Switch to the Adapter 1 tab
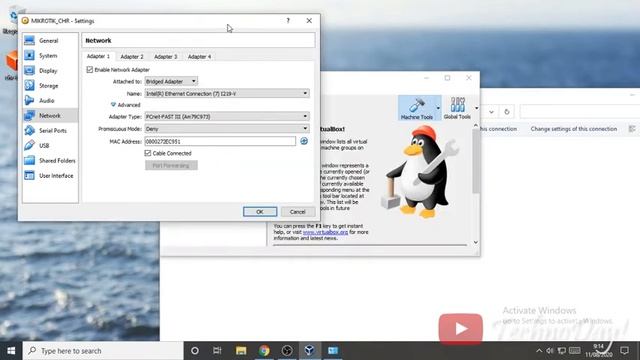 click(98, 56)
